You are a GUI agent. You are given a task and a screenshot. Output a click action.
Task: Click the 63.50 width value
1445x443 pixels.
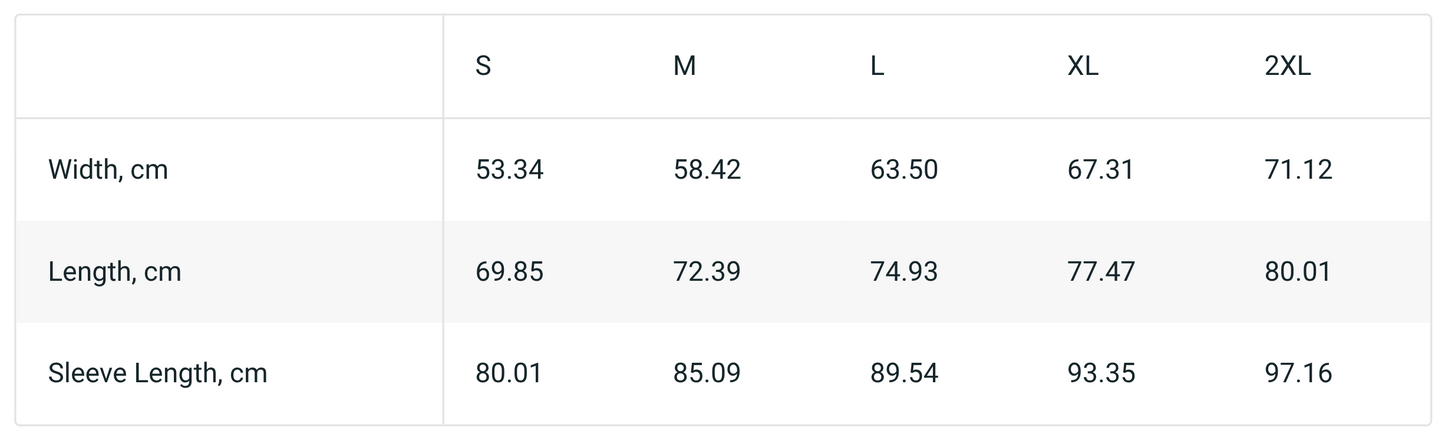point(904,170)
